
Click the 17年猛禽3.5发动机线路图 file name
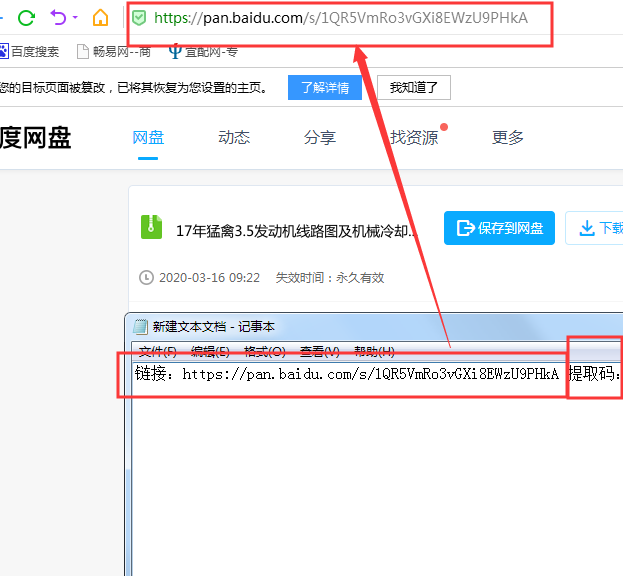296,231
